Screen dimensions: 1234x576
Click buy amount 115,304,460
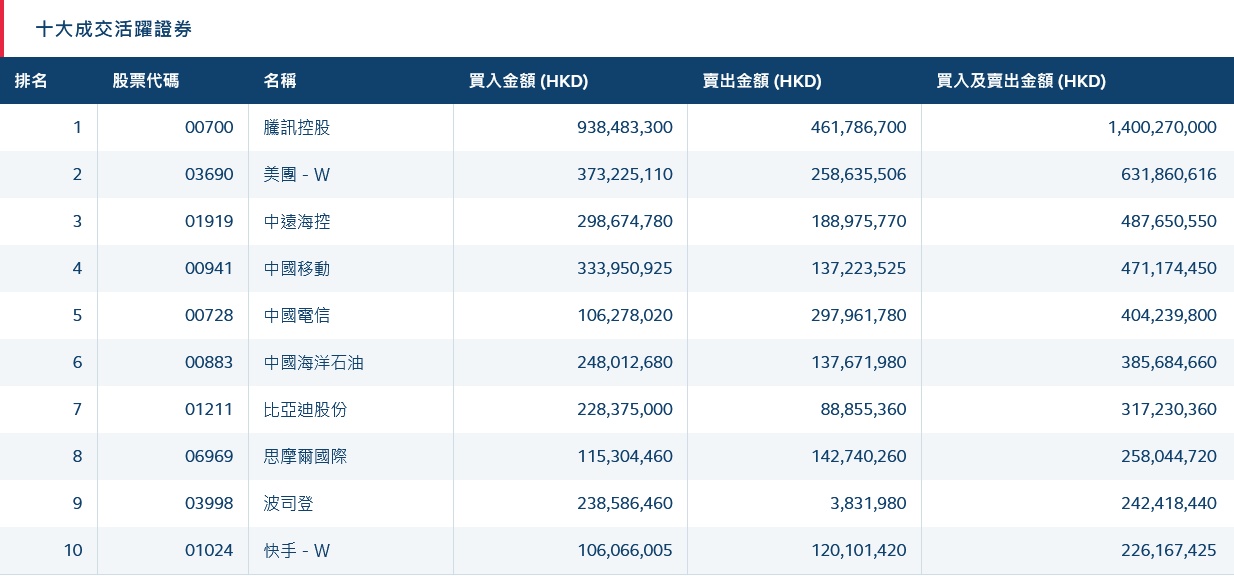pos(625,456)
